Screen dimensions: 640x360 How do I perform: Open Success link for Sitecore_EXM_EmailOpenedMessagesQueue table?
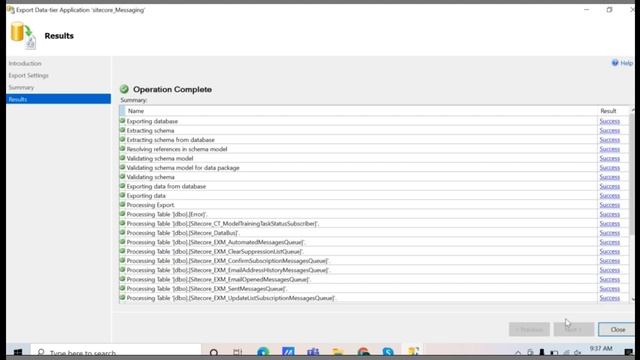click(610, 280)
